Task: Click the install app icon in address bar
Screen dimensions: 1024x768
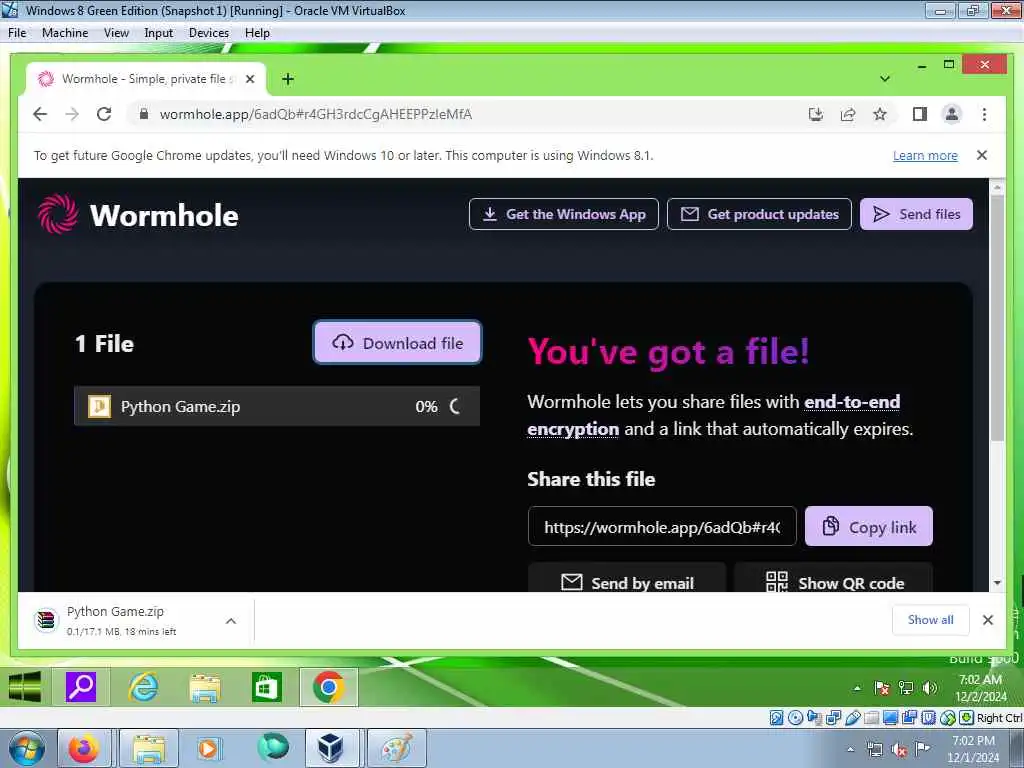Action: [x=816, y=115]
